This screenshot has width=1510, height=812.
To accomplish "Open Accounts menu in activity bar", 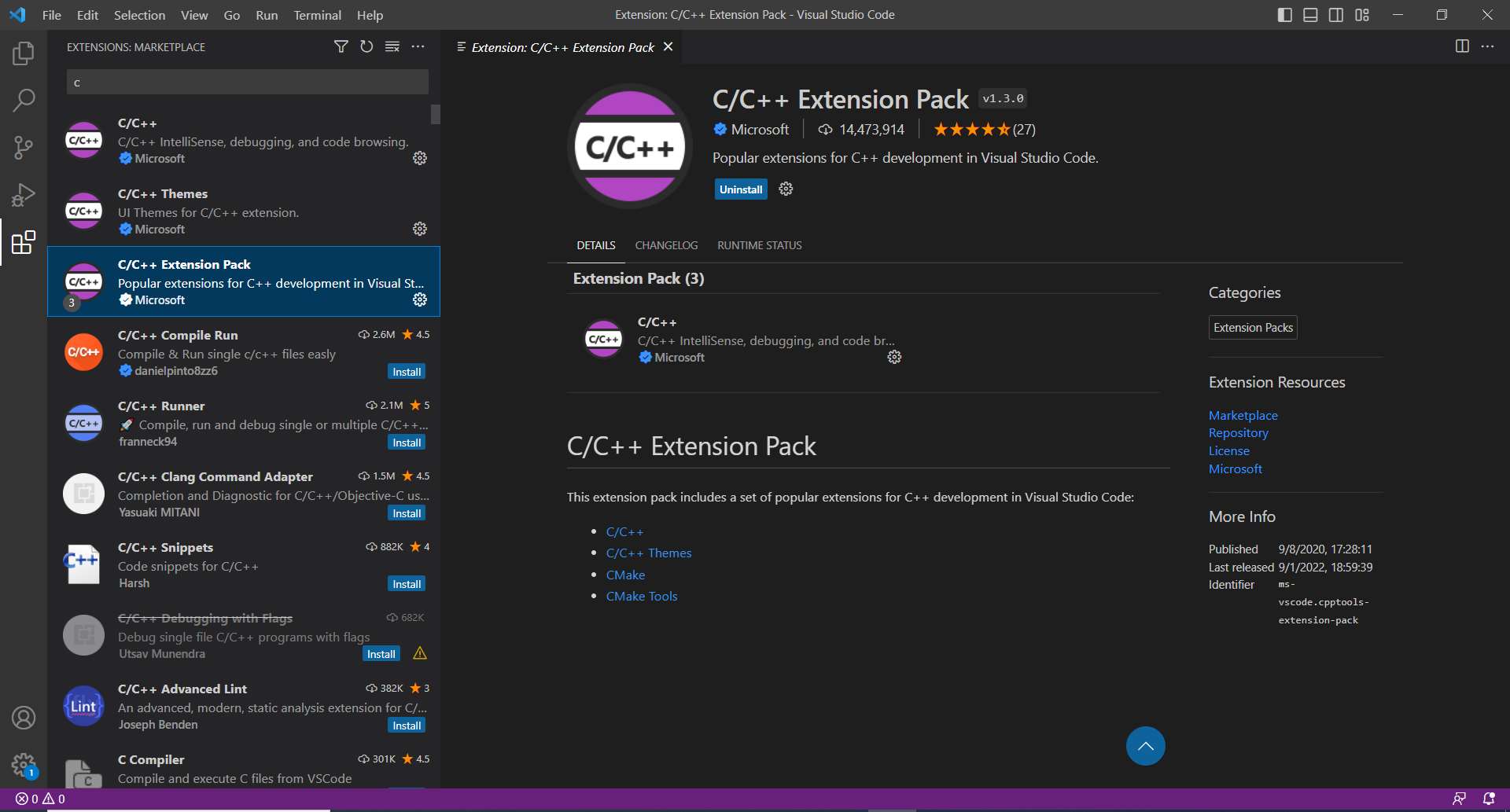I will (x=24, y=718).
